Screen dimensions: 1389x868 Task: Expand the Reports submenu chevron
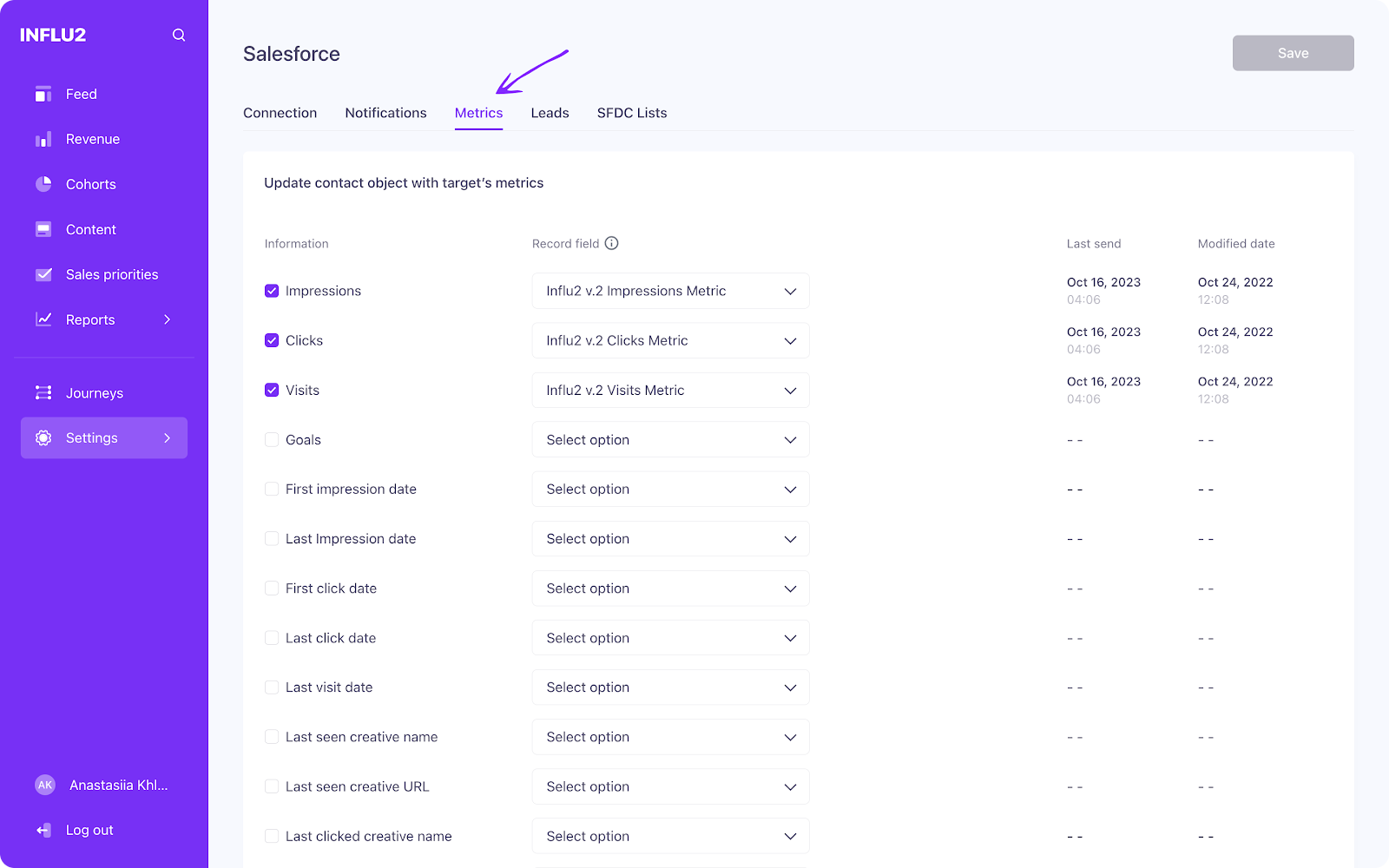click(168, 319)
